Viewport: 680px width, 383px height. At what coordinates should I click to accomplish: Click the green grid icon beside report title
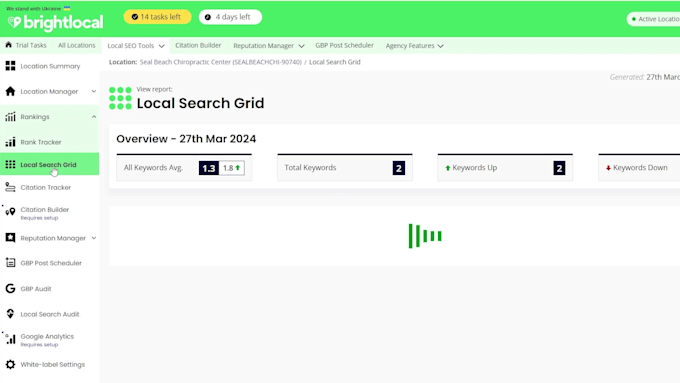(x=120, y=98)
